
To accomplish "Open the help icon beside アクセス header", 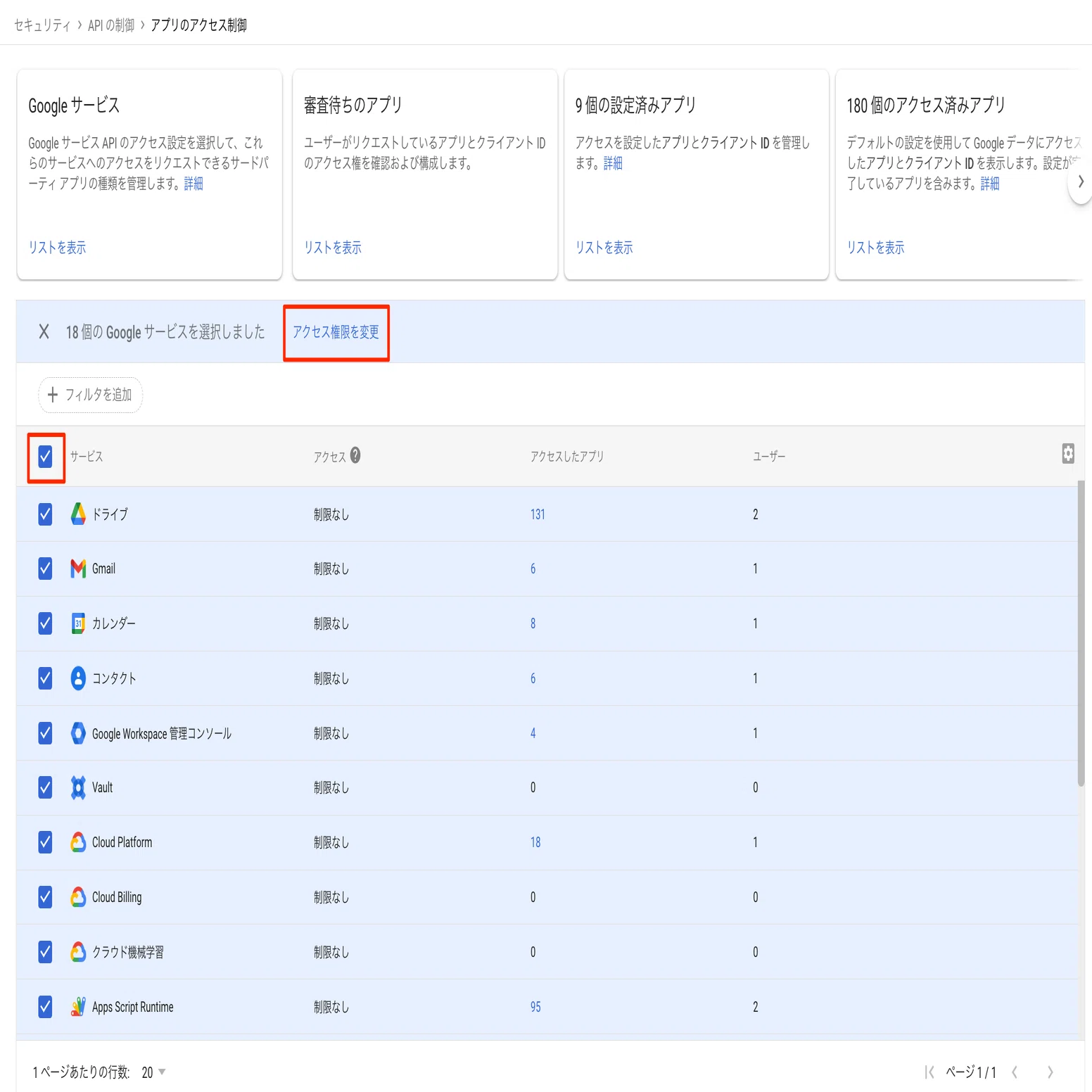I will coord(355,455).
